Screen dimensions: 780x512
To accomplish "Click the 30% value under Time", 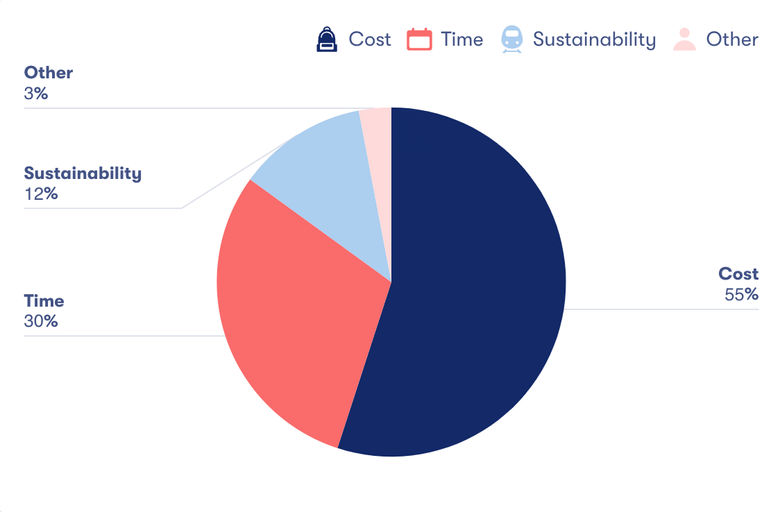I will click(41, 322).
